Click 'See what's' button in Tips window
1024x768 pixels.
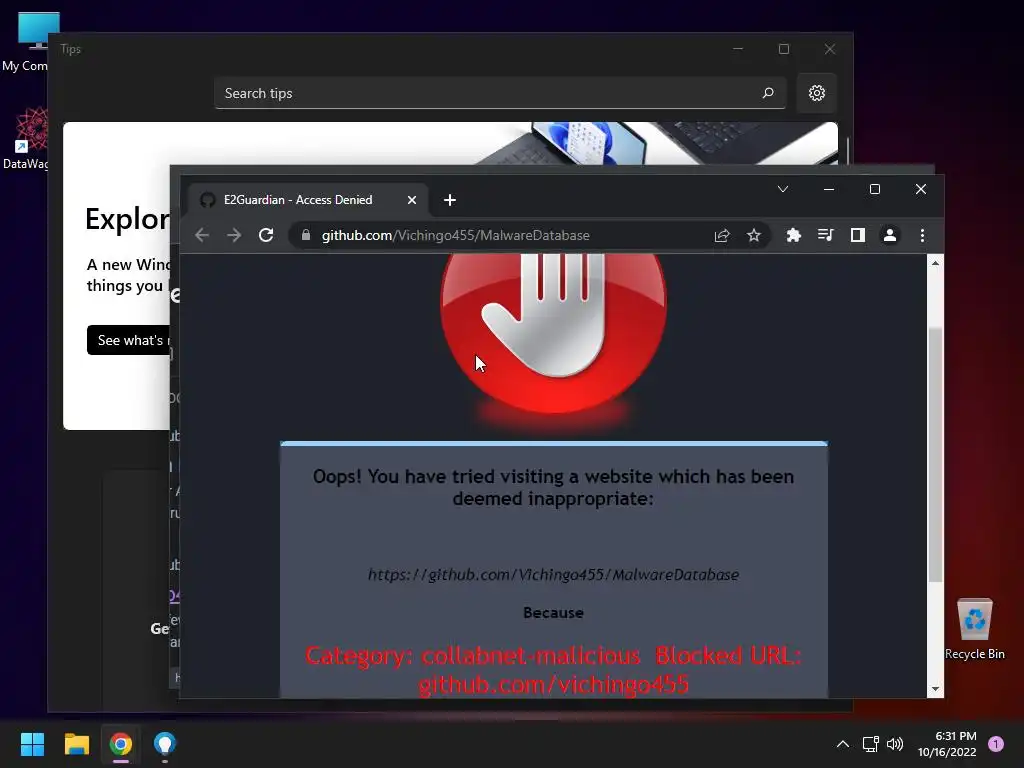(x=129, y=340)
